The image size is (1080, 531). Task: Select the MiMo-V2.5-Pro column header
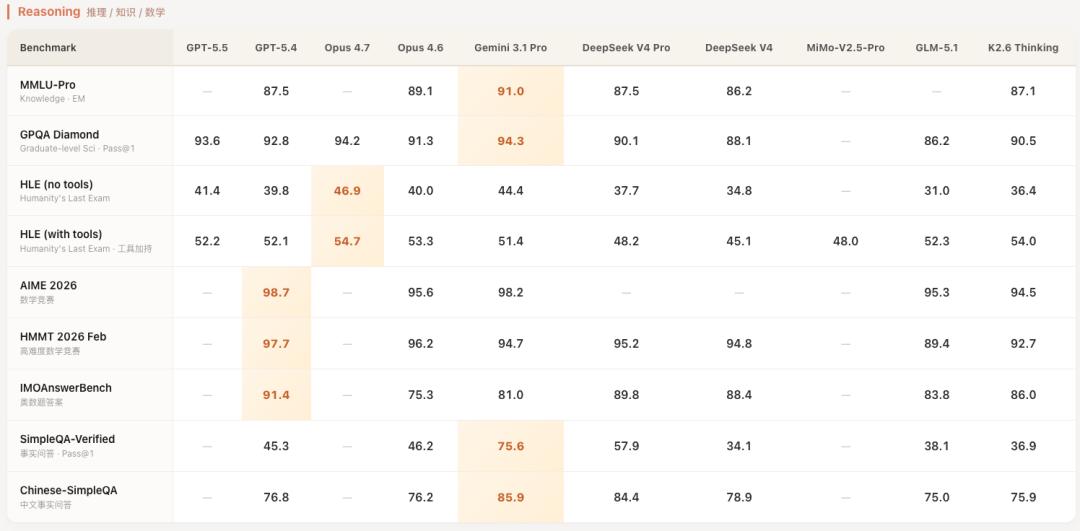845,48
